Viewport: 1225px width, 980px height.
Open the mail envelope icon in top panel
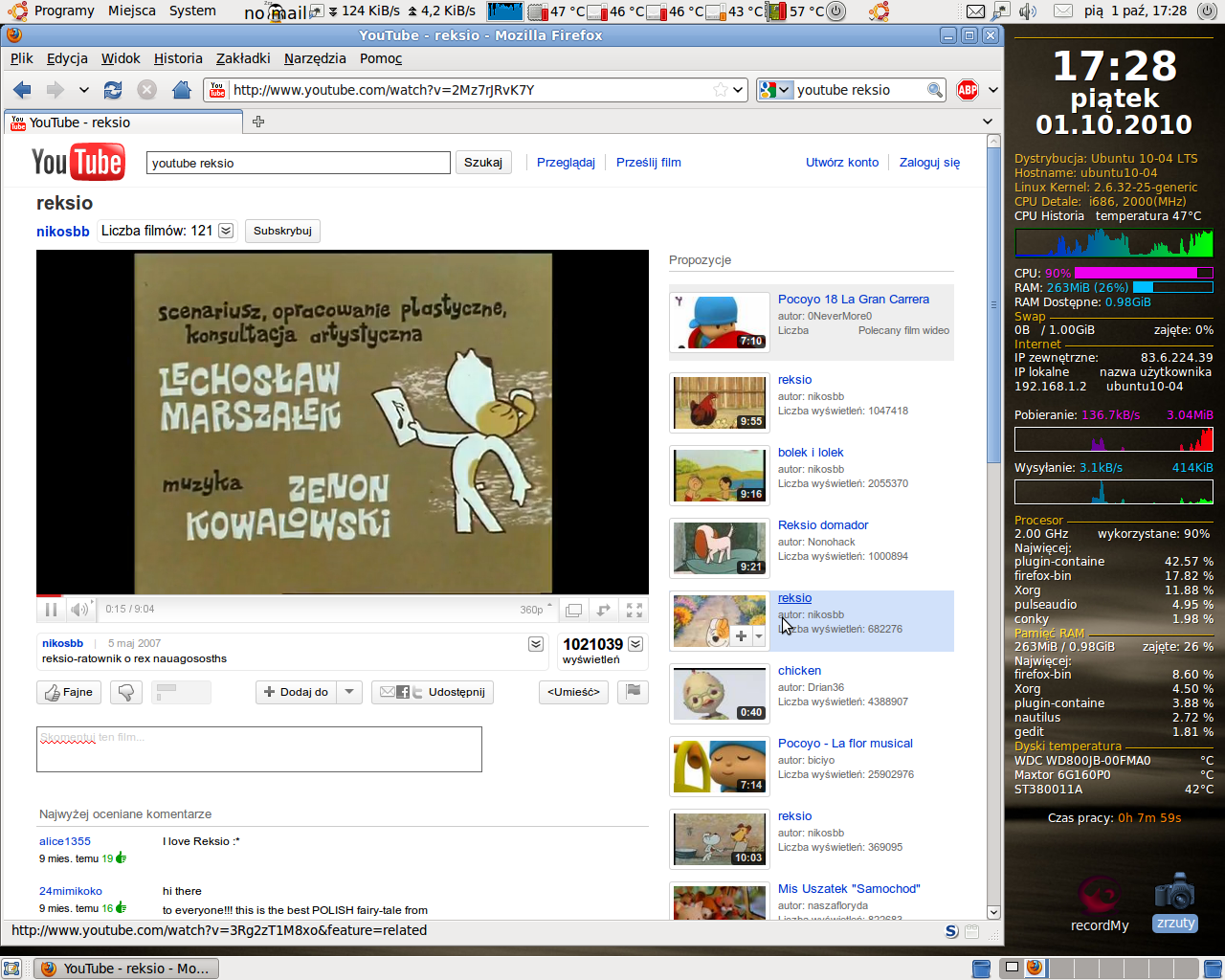click(975, 11)
